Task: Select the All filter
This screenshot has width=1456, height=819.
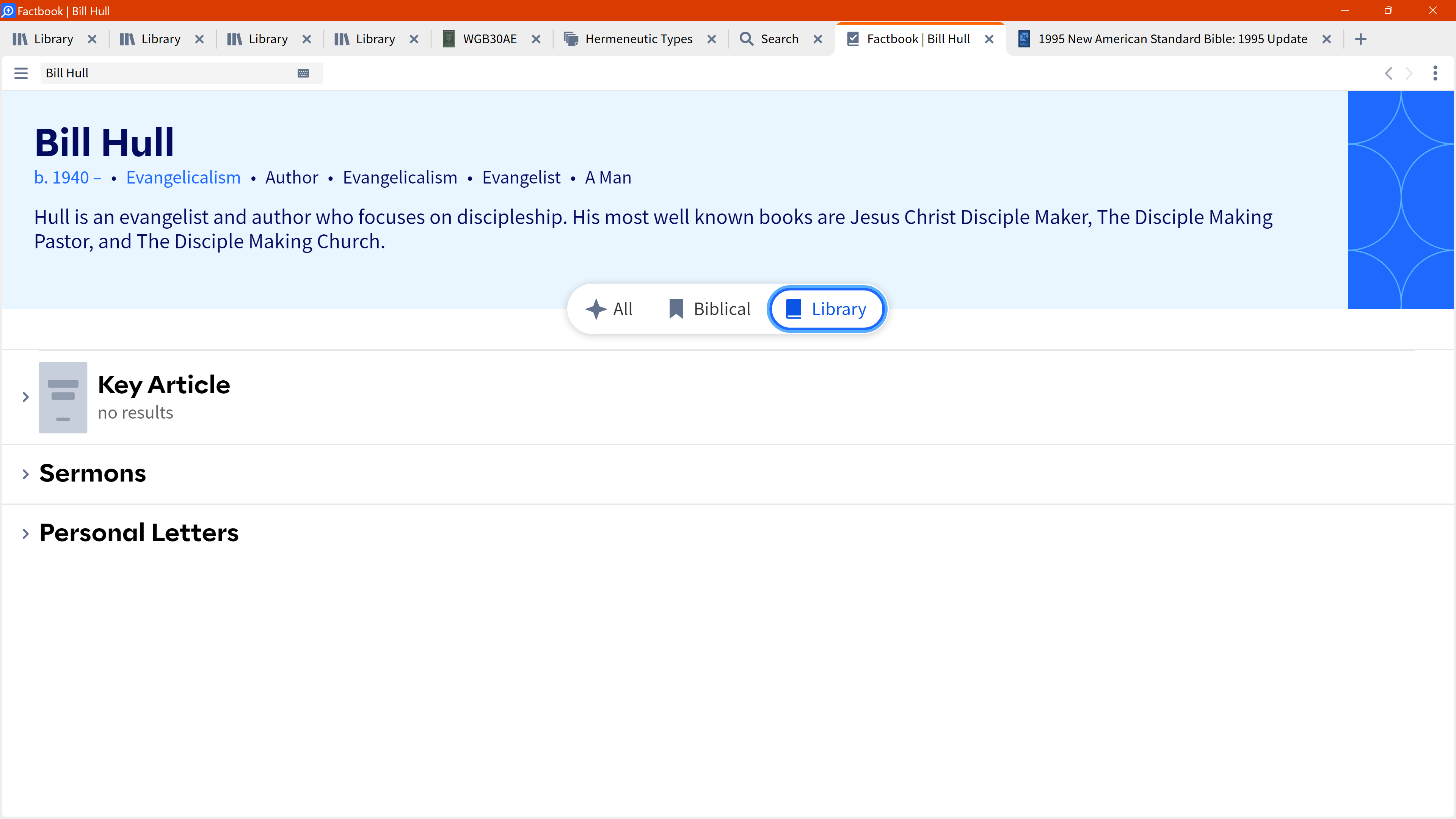Action: (609, 309)
